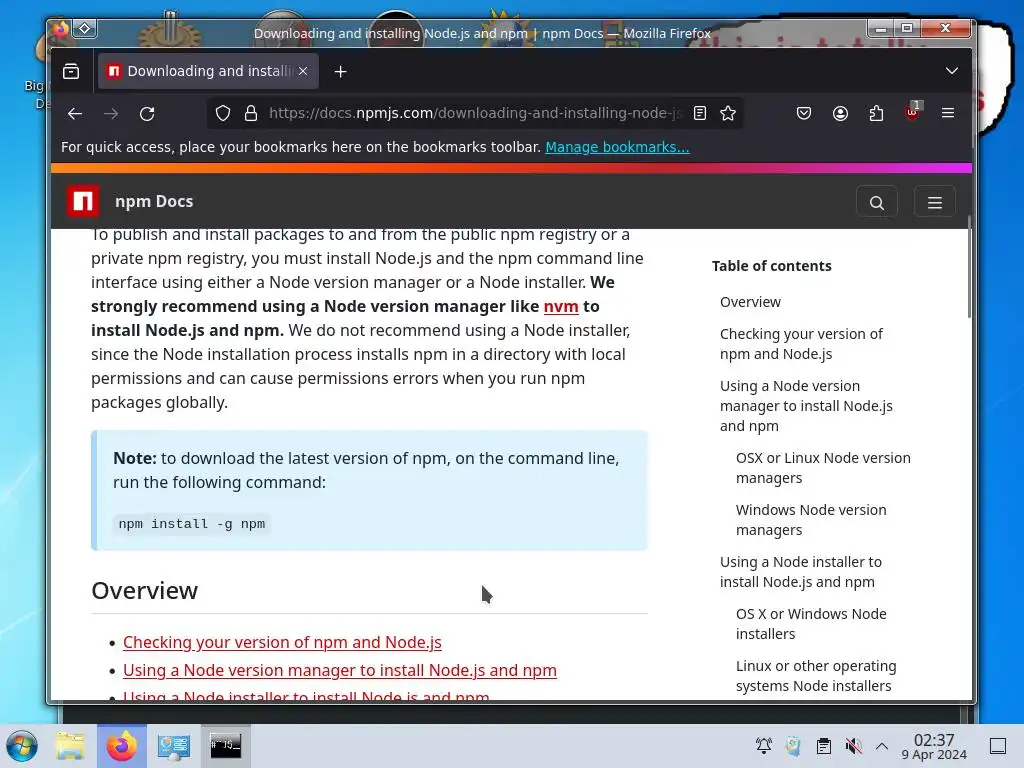Open Windows Node version managers TOC entry
Viewport: 1024px width, 768px height.
click(811, 520)
